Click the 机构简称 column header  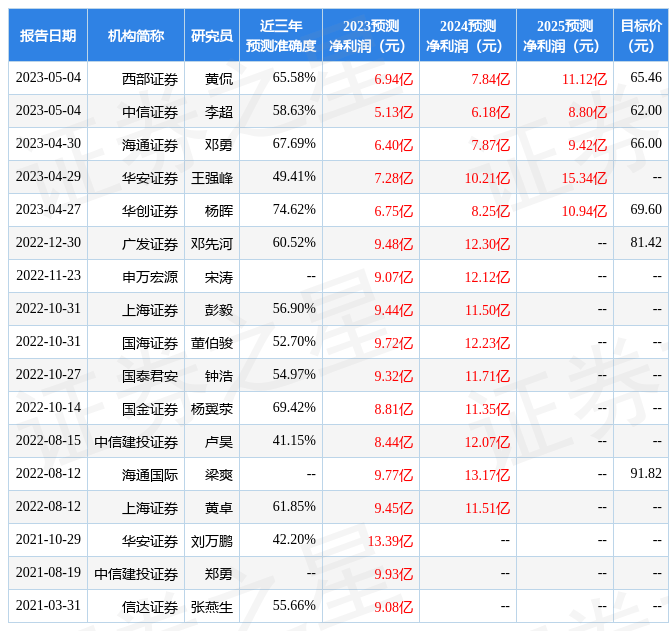click(x=136, y=36)
